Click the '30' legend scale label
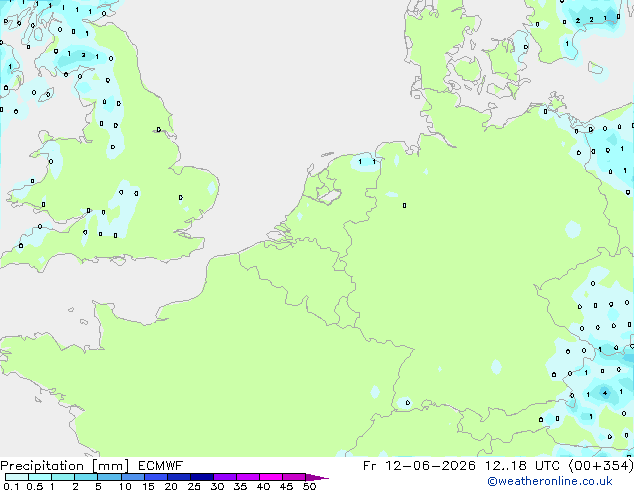Viewport: 634px width, 490px height. pos(217,486)
